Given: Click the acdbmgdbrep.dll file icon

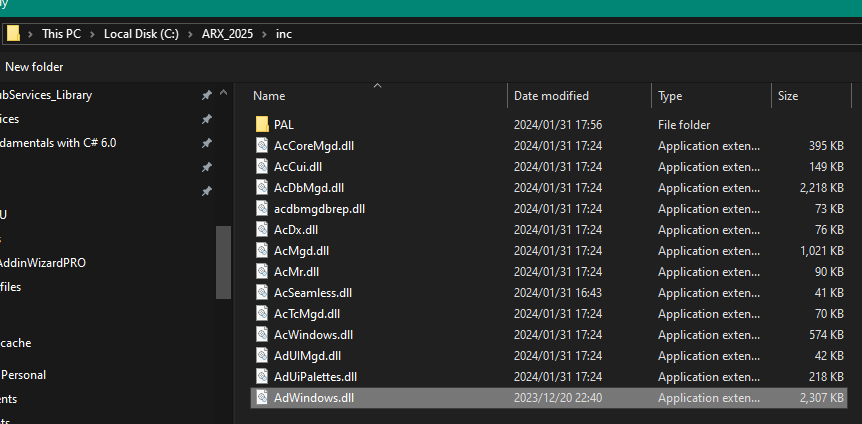Looking at the screenshot, I should [x=263, y=209].
